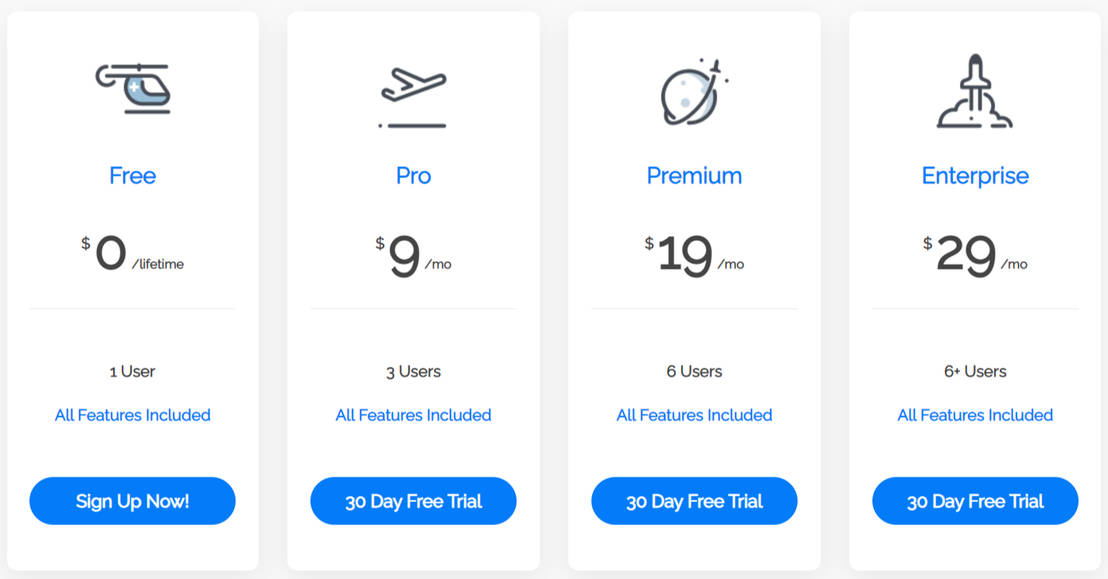1108x579 pixels.
Task: Click the planet icon on Premium plan
Action: pos(694,93)
